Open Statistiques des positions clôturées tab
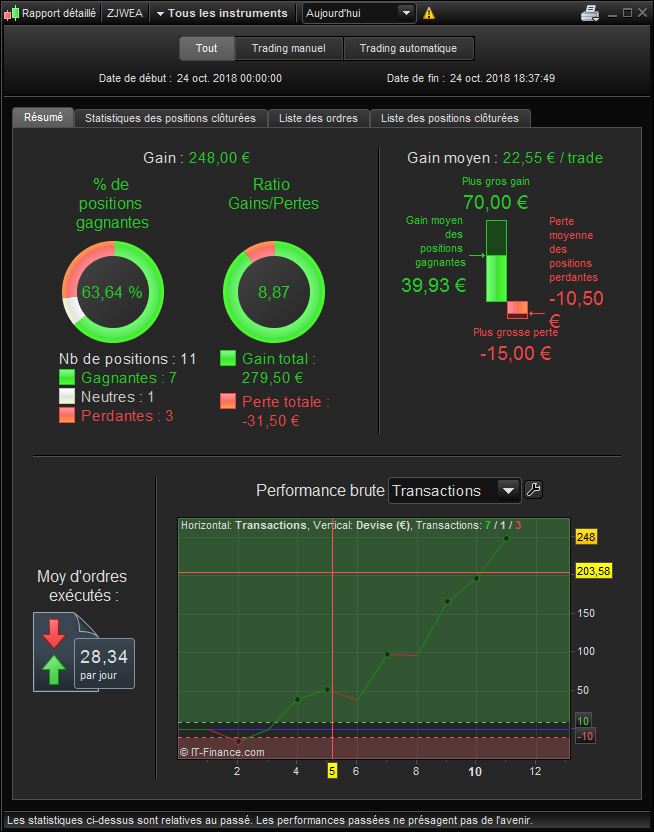 170,118
